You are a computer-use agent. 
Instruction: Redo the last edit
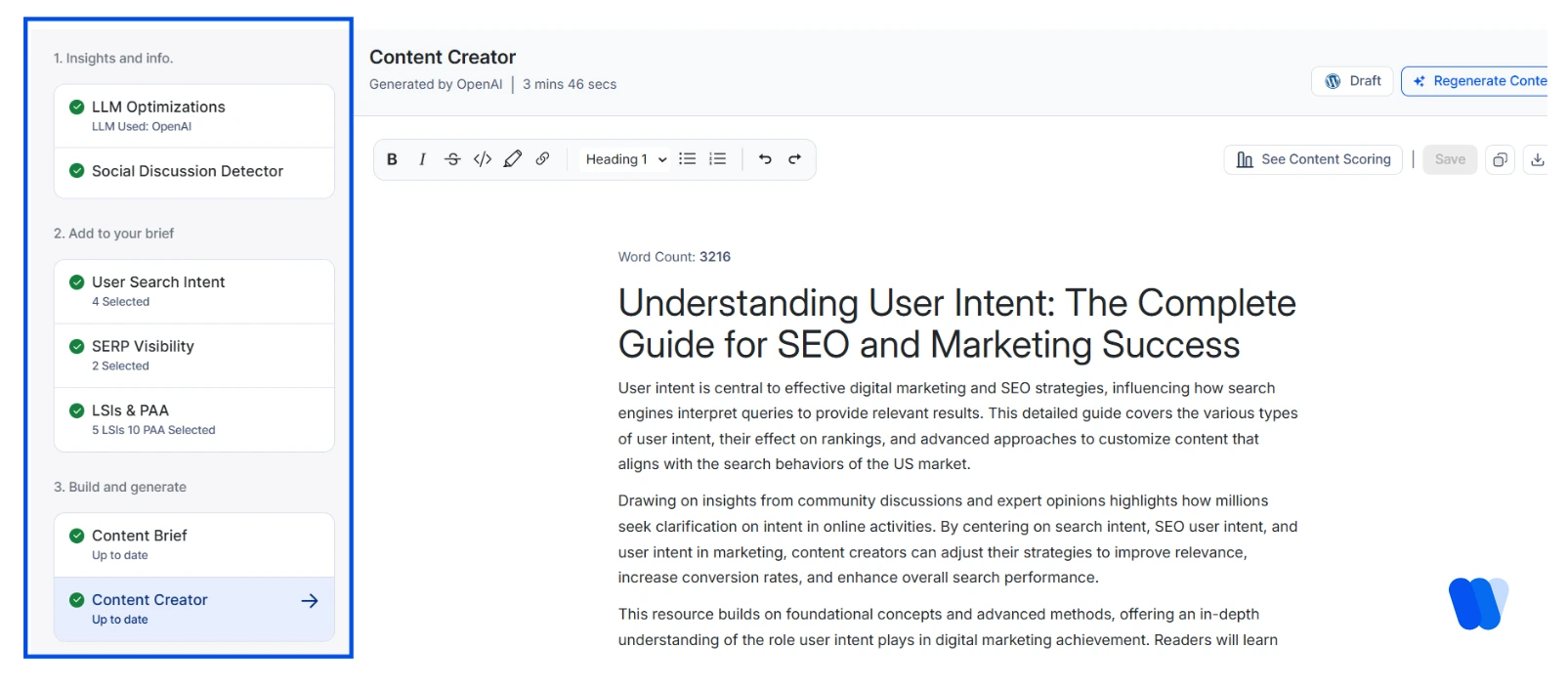(x=795, y=159)
